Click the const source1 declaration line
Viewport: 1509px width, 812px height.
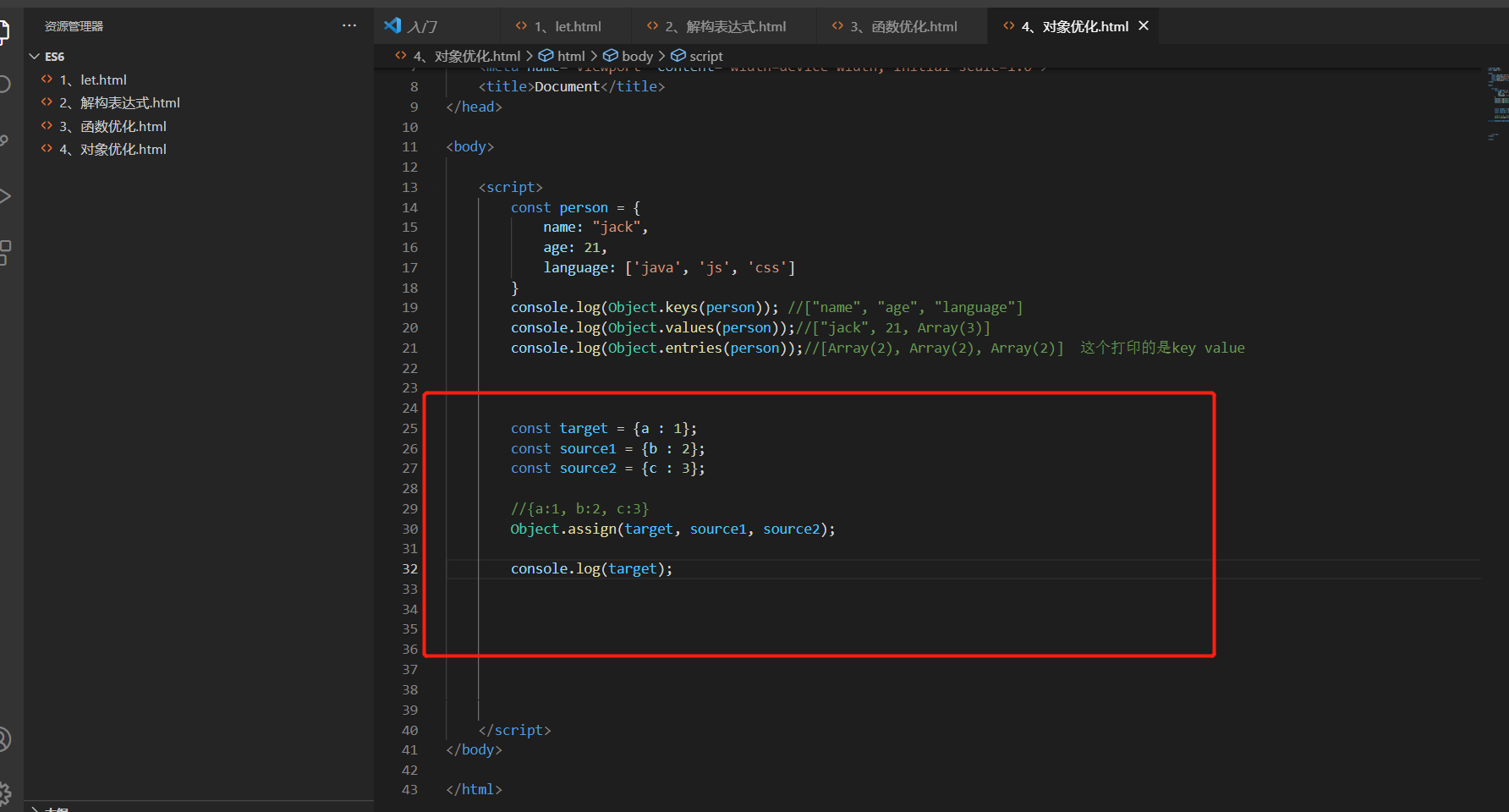pyautogui.click(x=607, y=448)
